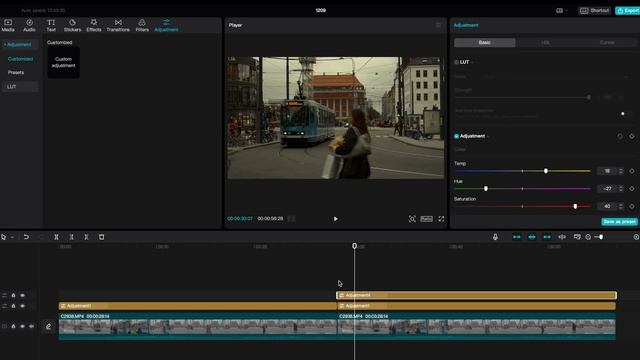Click the Delete right icon
The image size is (640, 360).
tap(86, 237)
